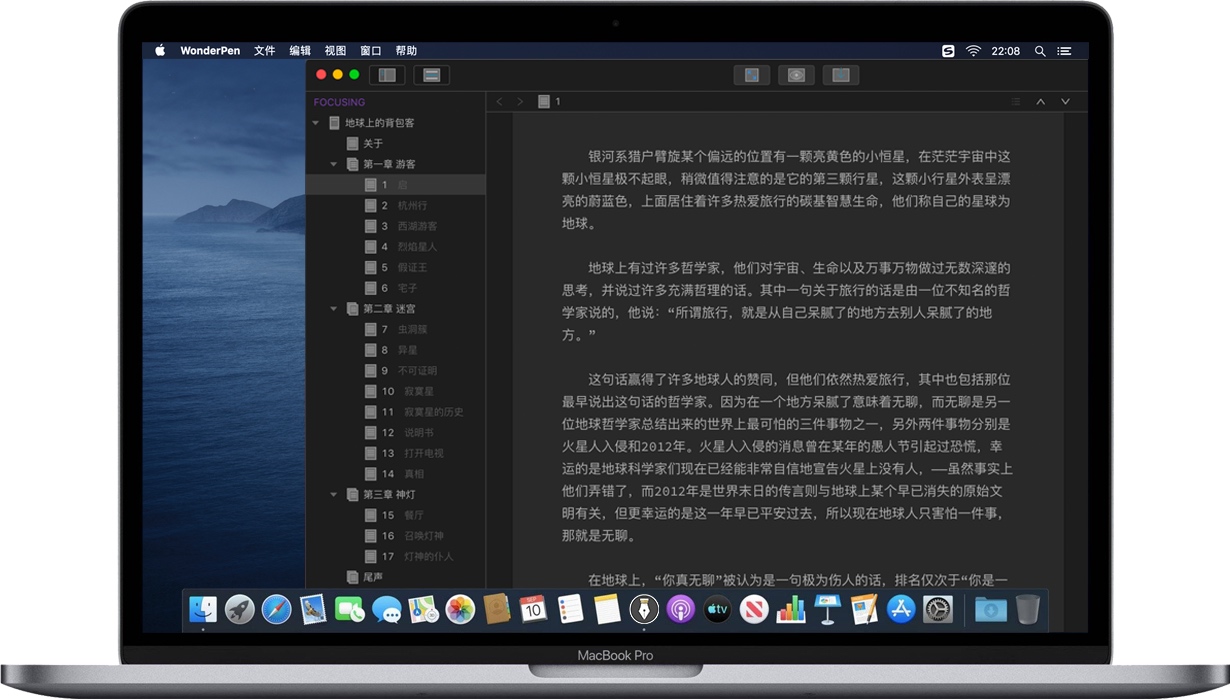Select the outline list view icon in toolbar
This screenshot has width=1230, height=700.
click(431, 74)
